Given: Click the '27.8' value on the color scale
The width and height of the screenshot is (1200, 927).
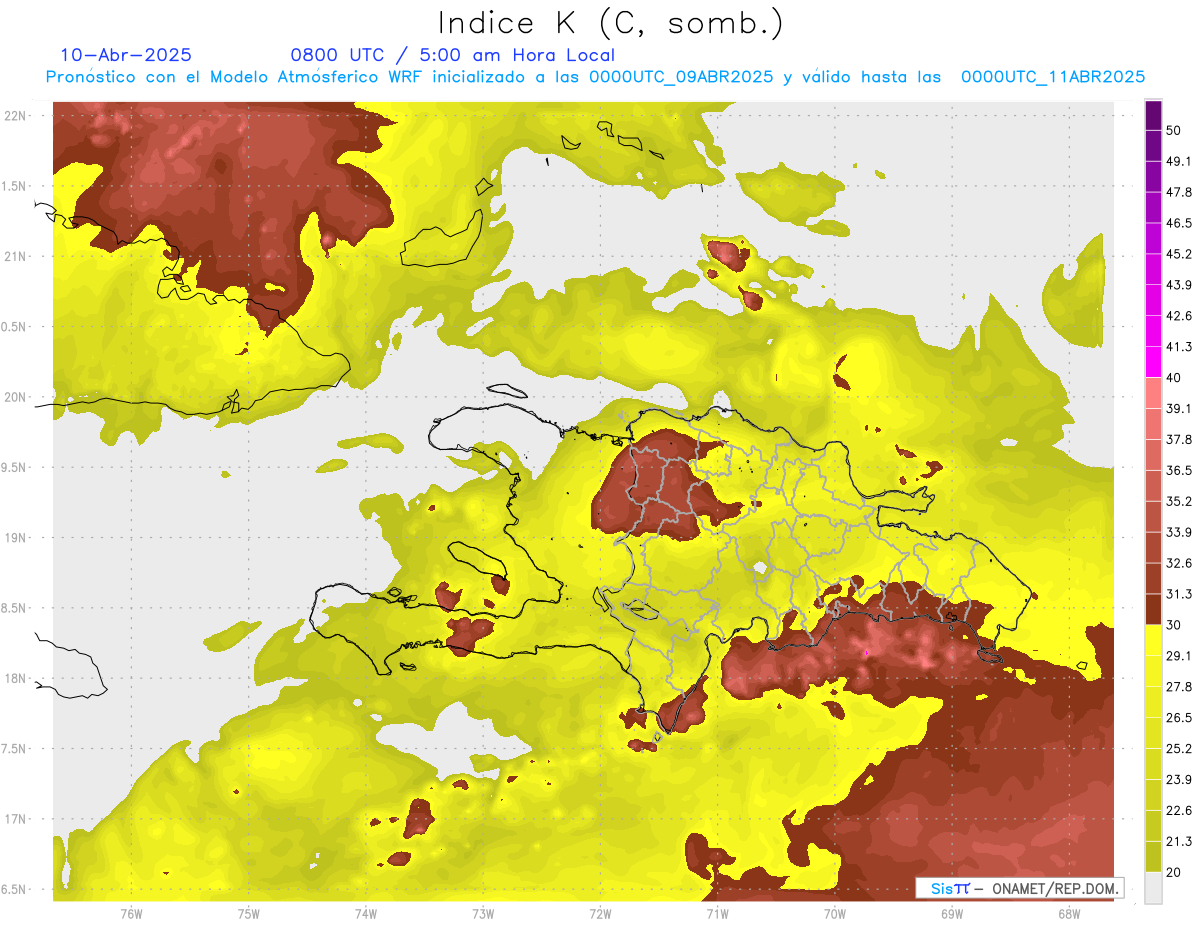Looking at the screenshot, I should [x=1180, y=687].
